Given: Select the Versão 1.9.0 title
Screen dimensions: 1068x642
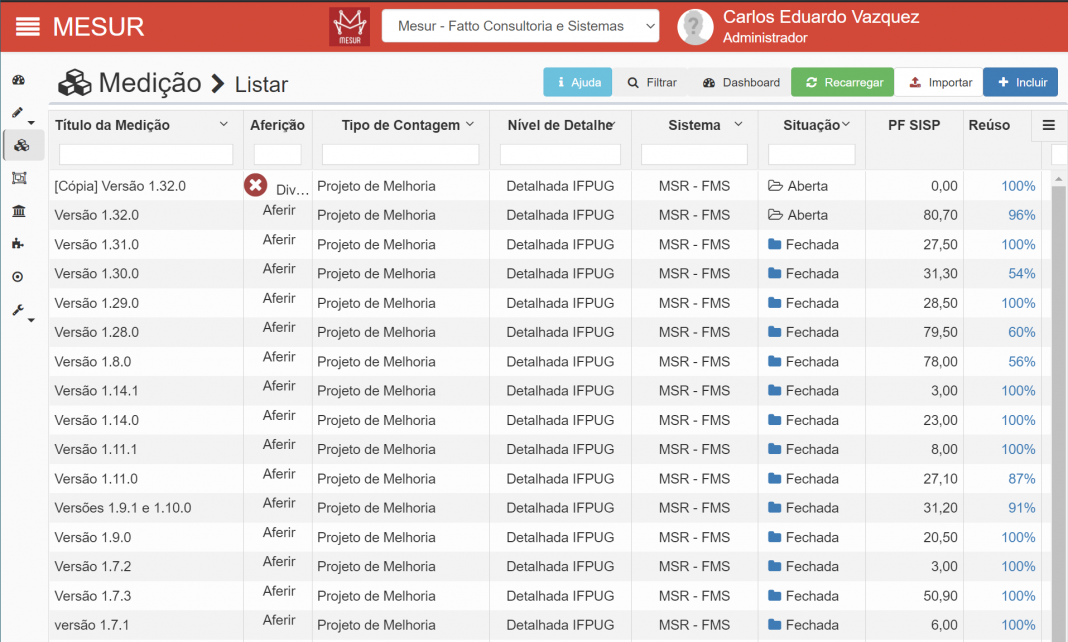Looking at the screenshot, I should click(x=93, y=537).
